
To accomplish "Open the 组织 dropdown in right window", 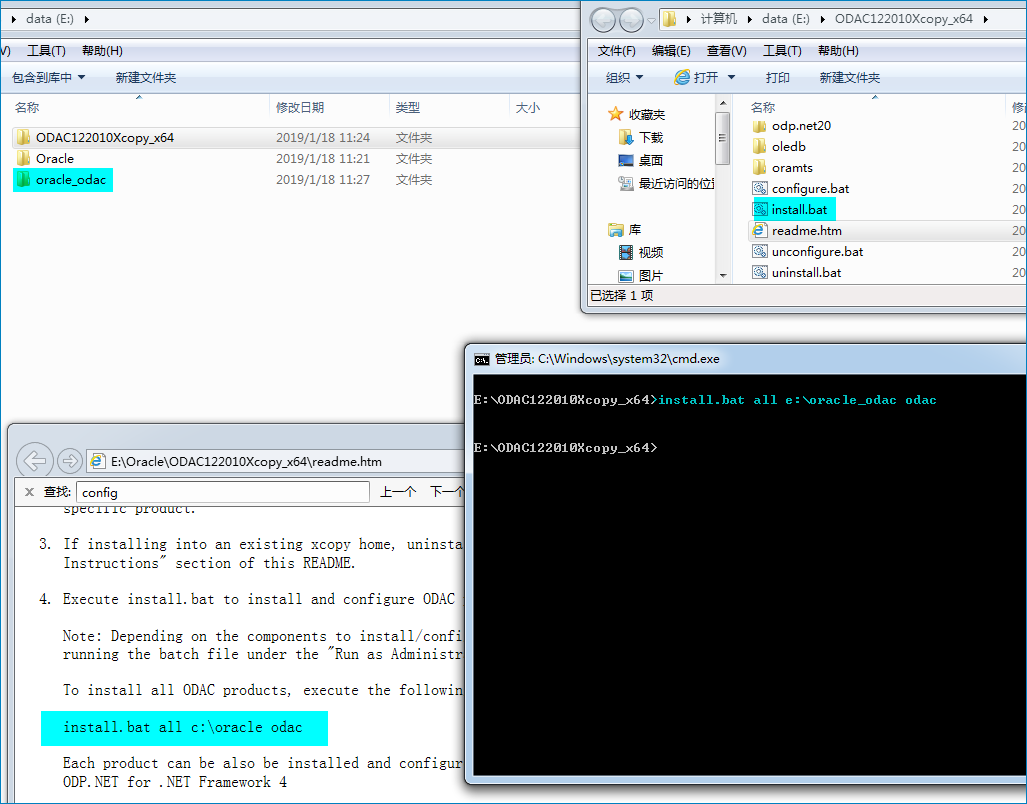I will coord(624,78).
